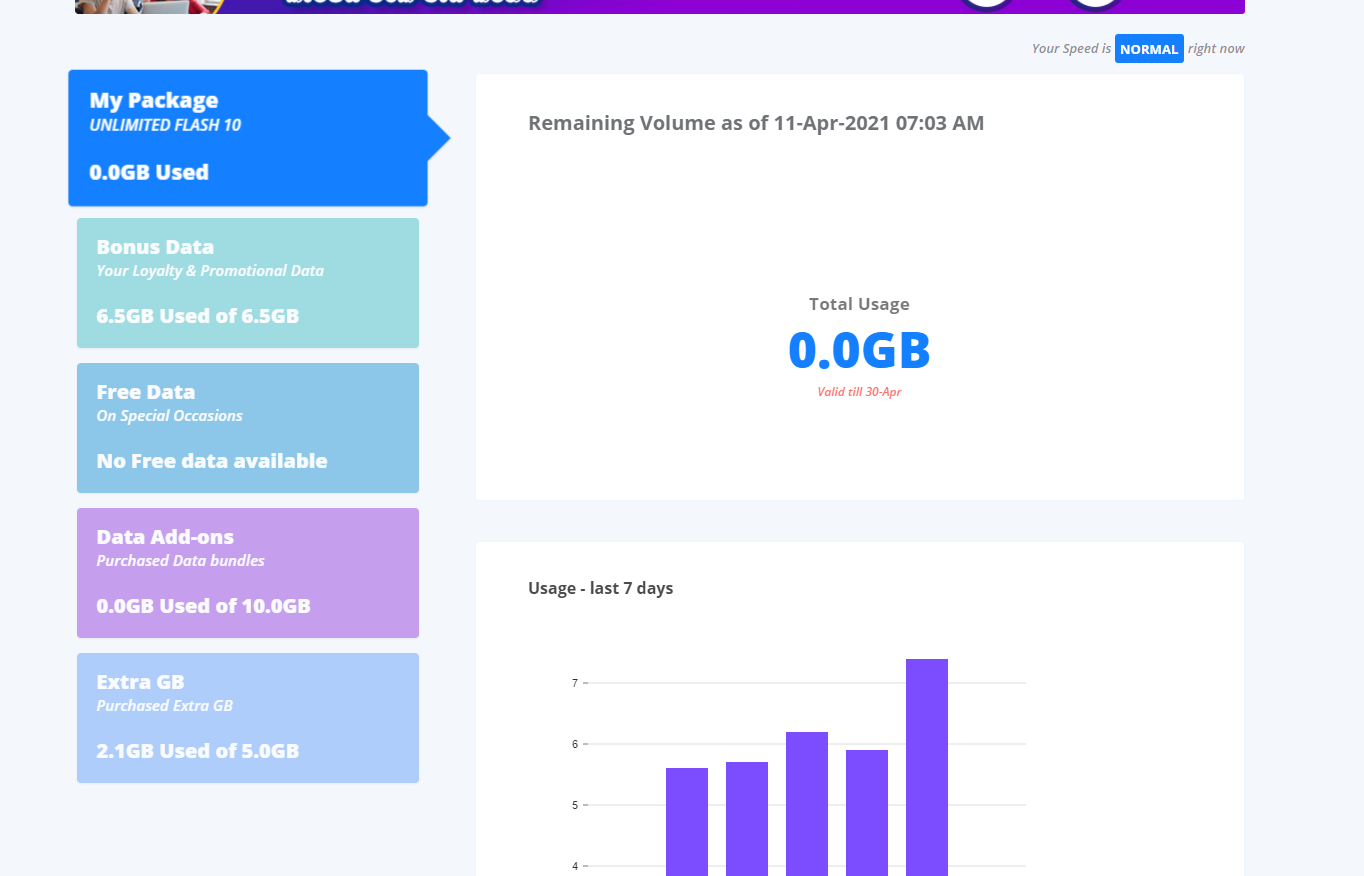Open the Extra GB card
This screenshot has width=1364, height=876.
(x=248, y=718)
